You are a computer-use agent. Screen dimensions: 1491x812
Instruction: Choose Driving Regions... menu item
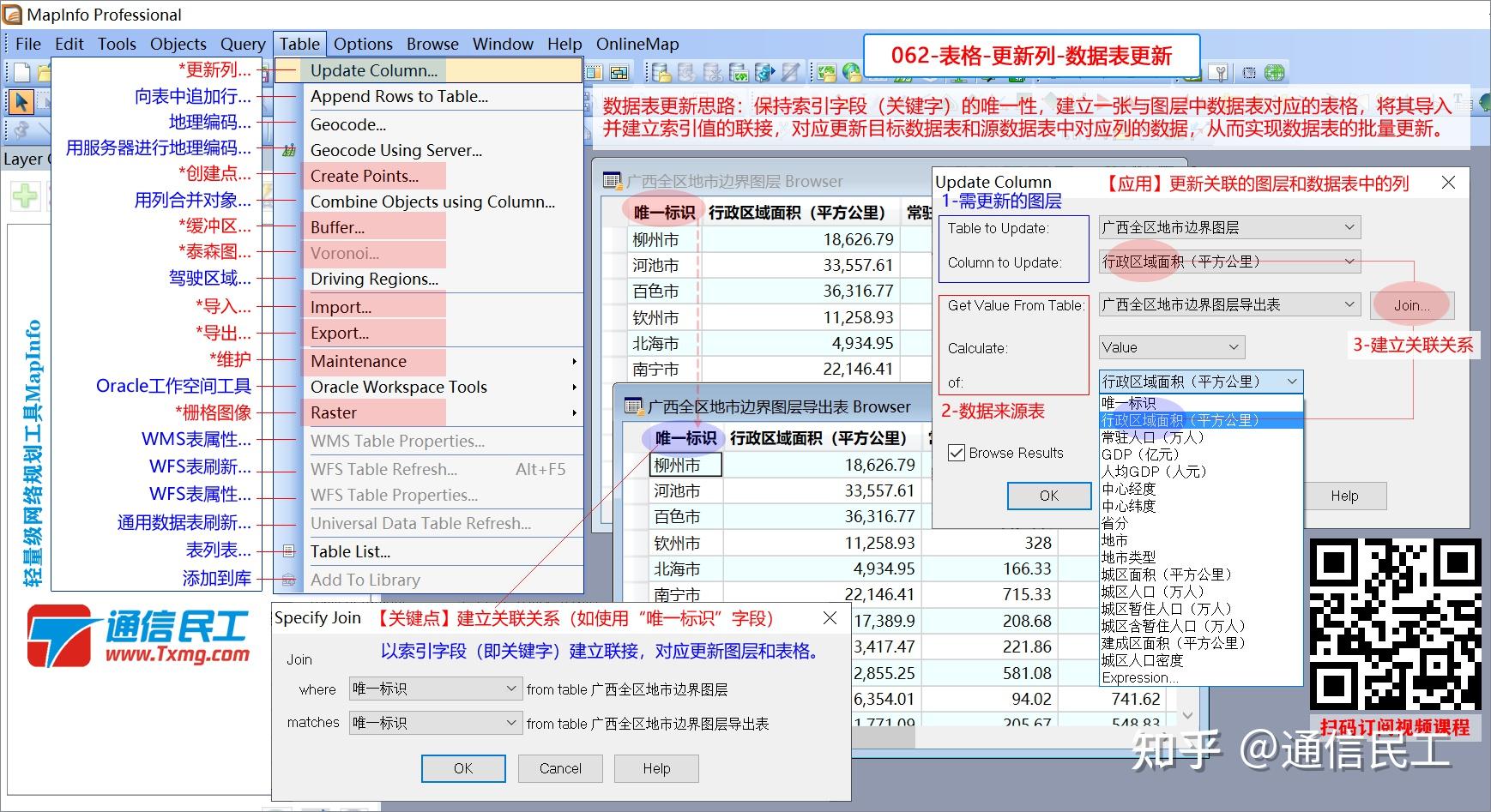tap(428, 279)
